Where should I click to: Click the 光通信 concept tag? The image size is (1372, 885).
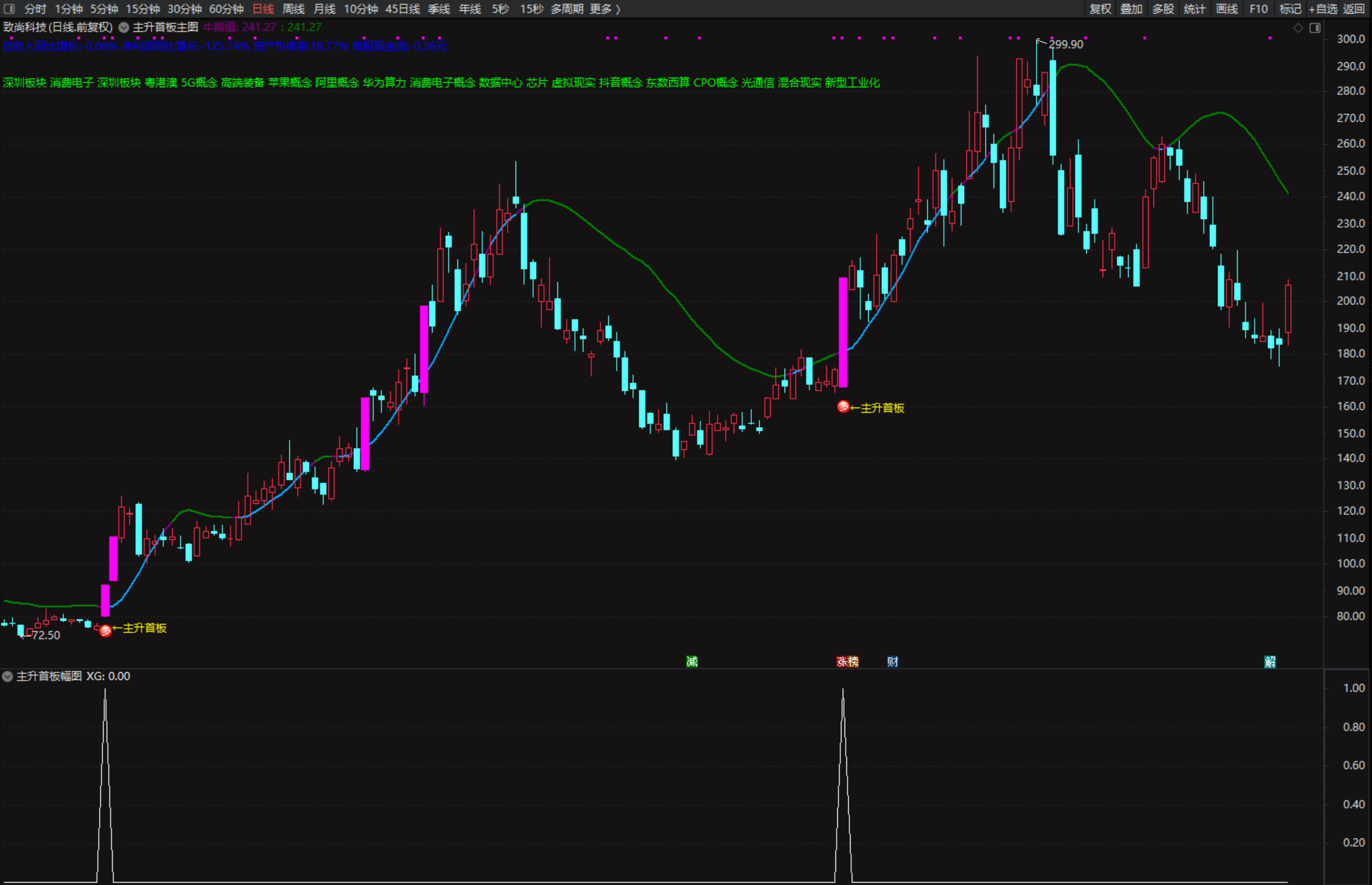point(757,82)
